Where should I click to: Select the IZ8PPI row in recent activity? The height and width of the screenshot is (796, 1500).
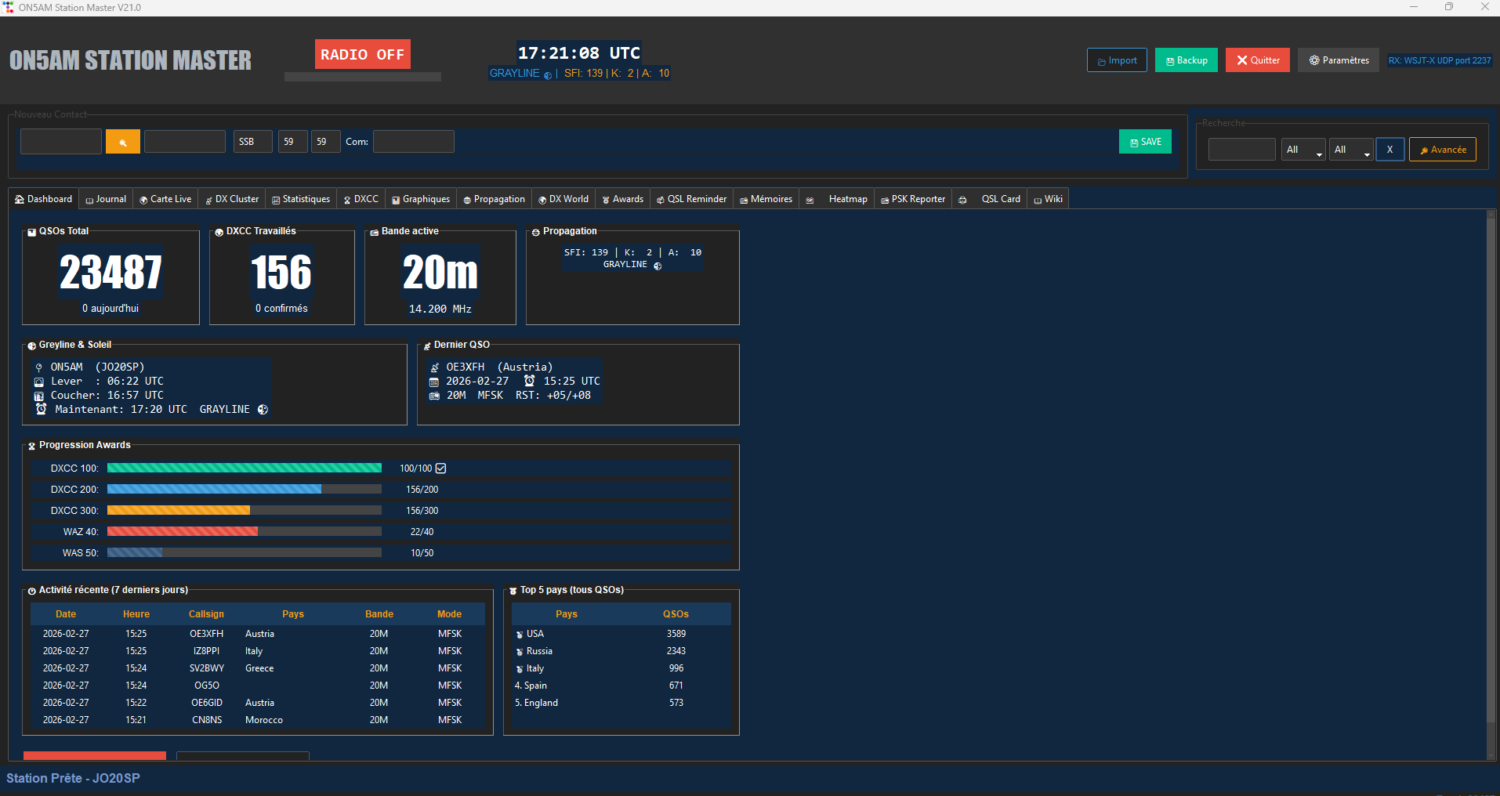[x=258, y=651]
